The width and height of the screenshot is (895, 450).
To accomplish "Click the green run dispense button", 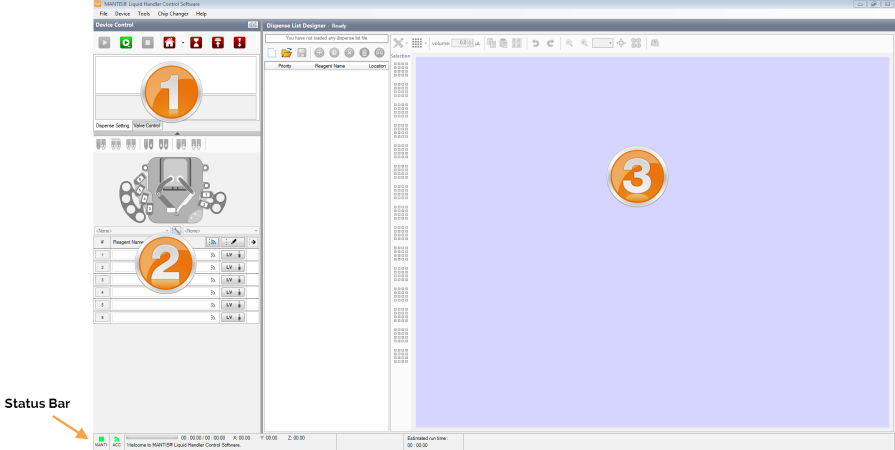I will coord(125,43).
